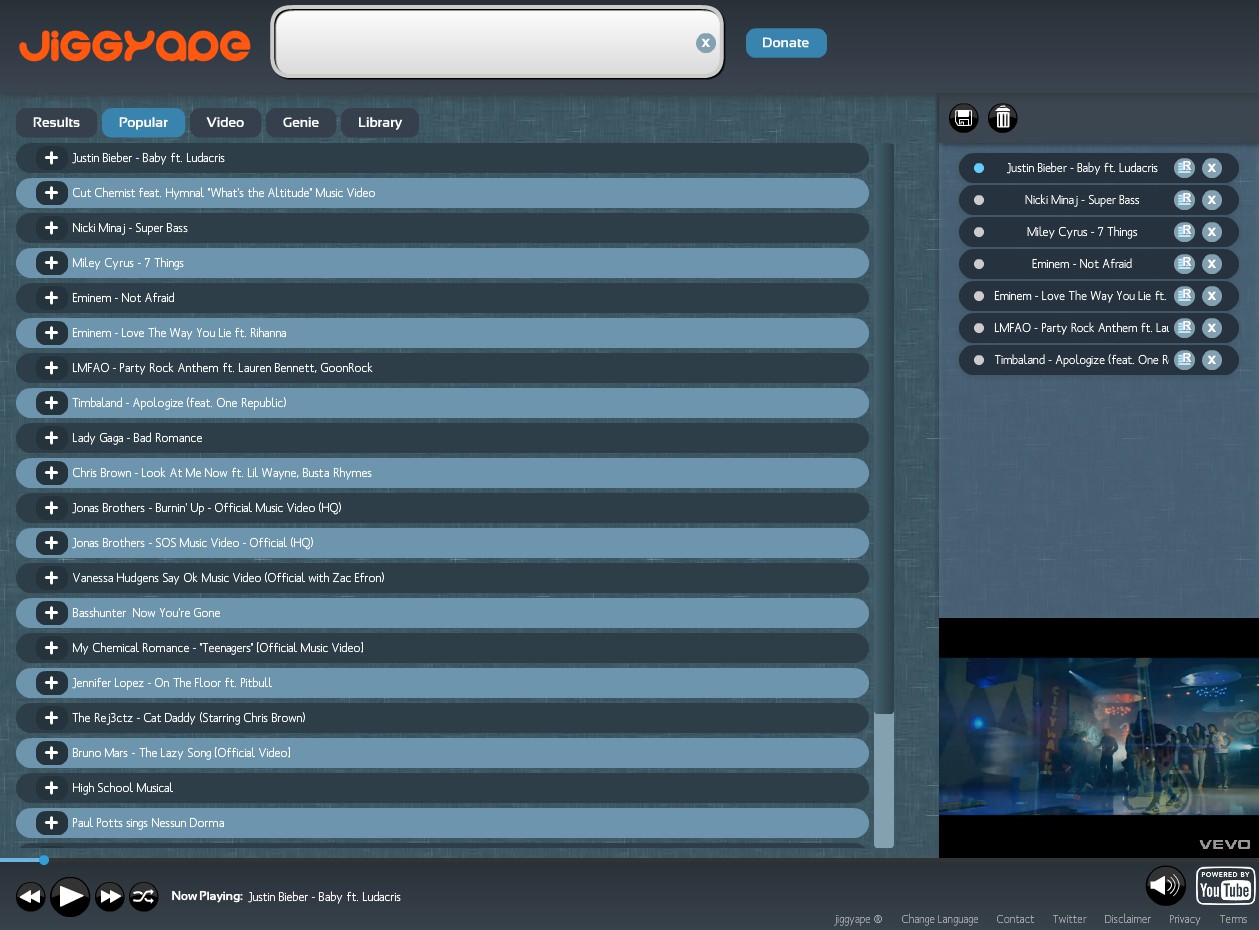
Task: Select Timbaland - Apologize result row
Action: click(x=442, y=403)
